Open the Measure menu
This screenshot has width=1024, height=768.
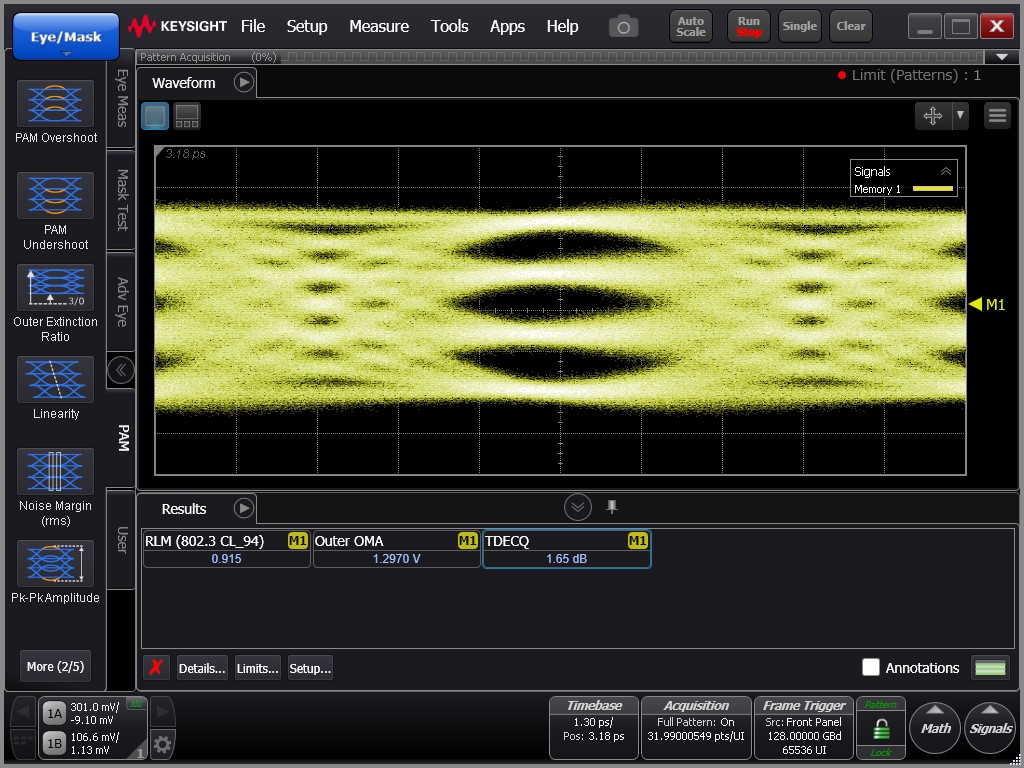tap(378, 26)
